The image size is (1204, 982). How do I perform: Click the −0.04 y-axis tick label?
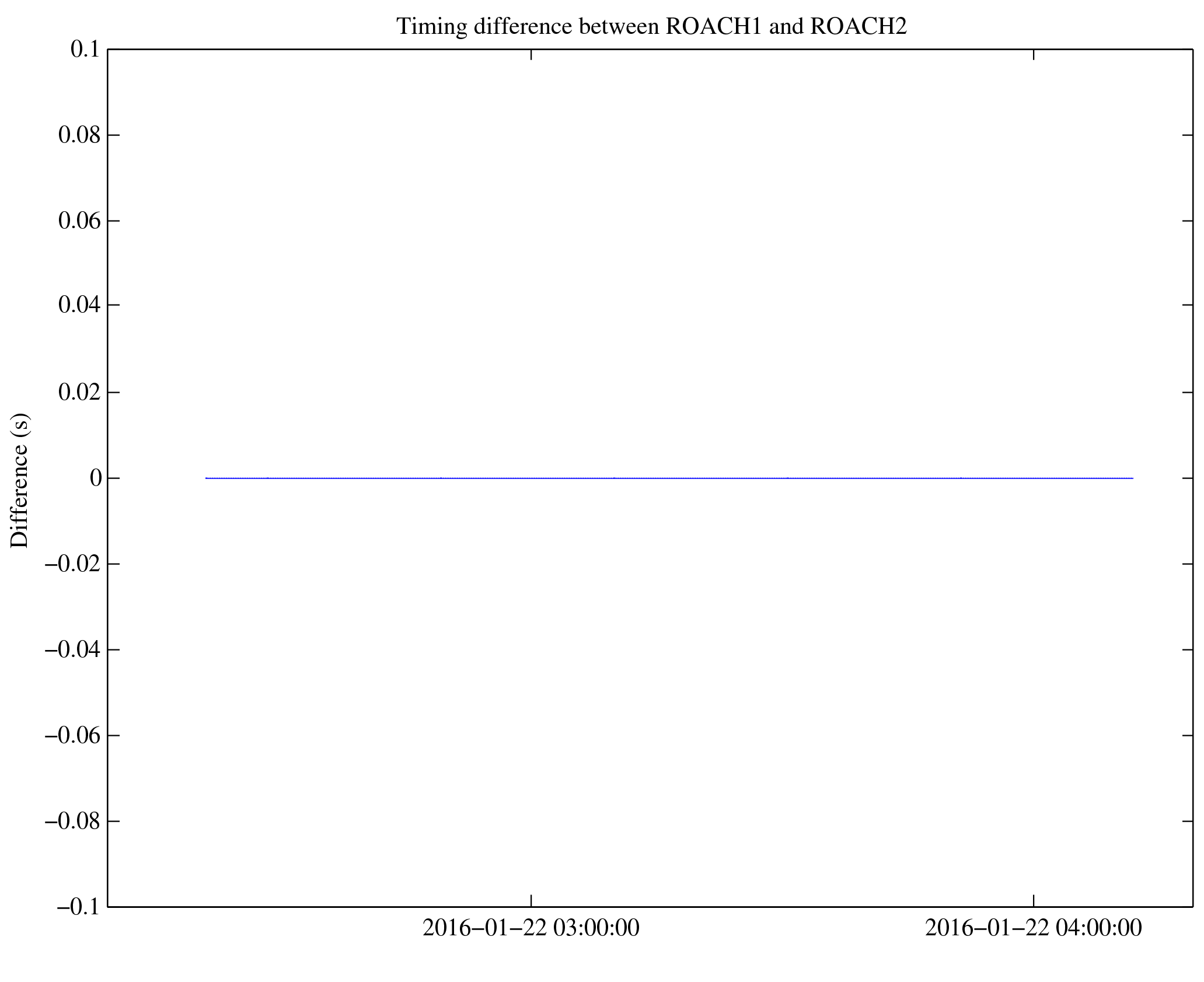point(73,649)
